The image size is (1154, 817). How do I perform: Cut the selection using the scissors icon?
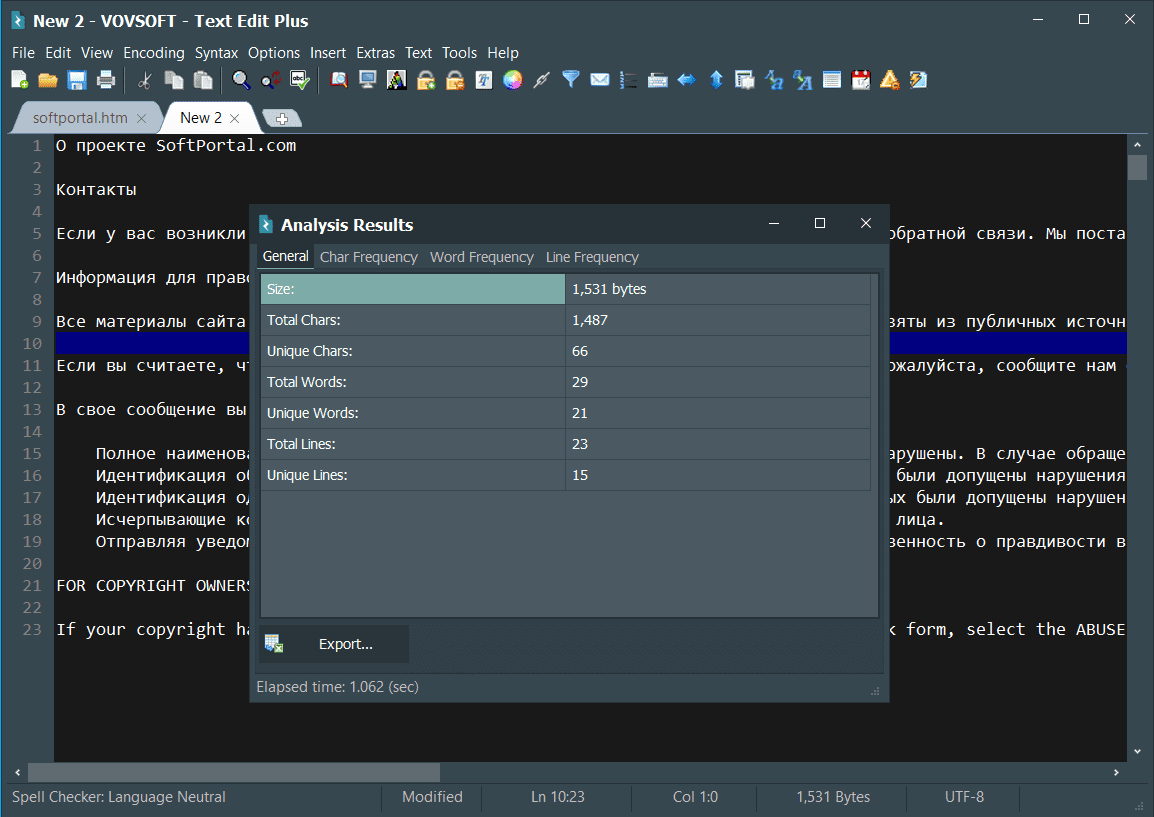145,80
